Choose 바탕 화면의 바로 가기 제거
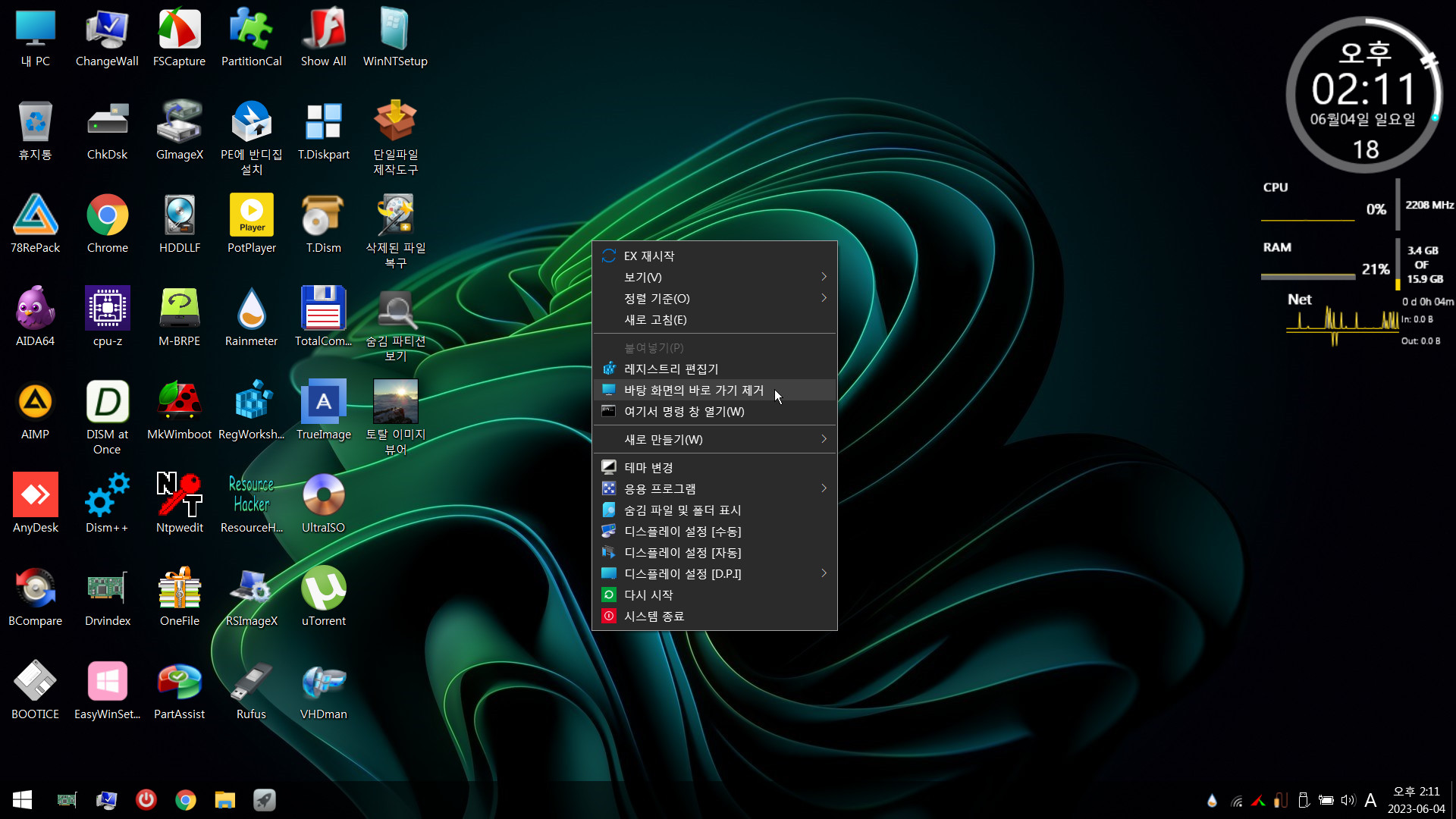This screenshot has height=819, width=1456. 714,390
